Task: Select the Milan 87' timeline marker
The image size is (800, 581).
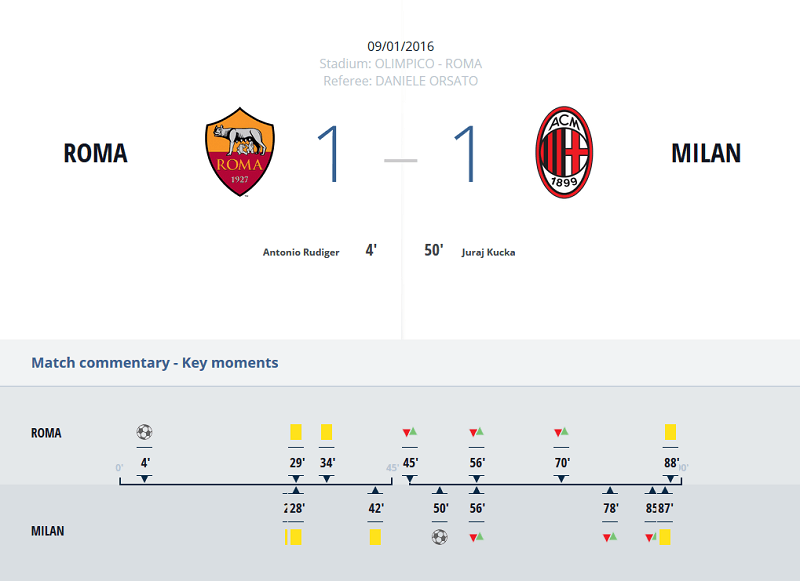Action: (665, 508)
